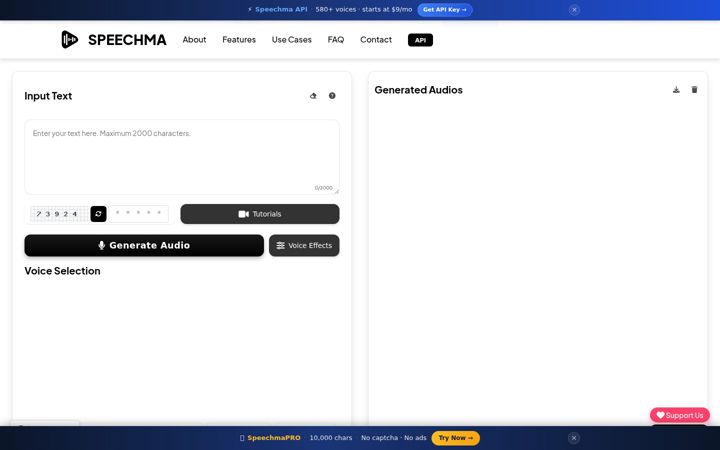Open Voice Effects settings
Screen dimensions: 720x450
tap(304, 245)
